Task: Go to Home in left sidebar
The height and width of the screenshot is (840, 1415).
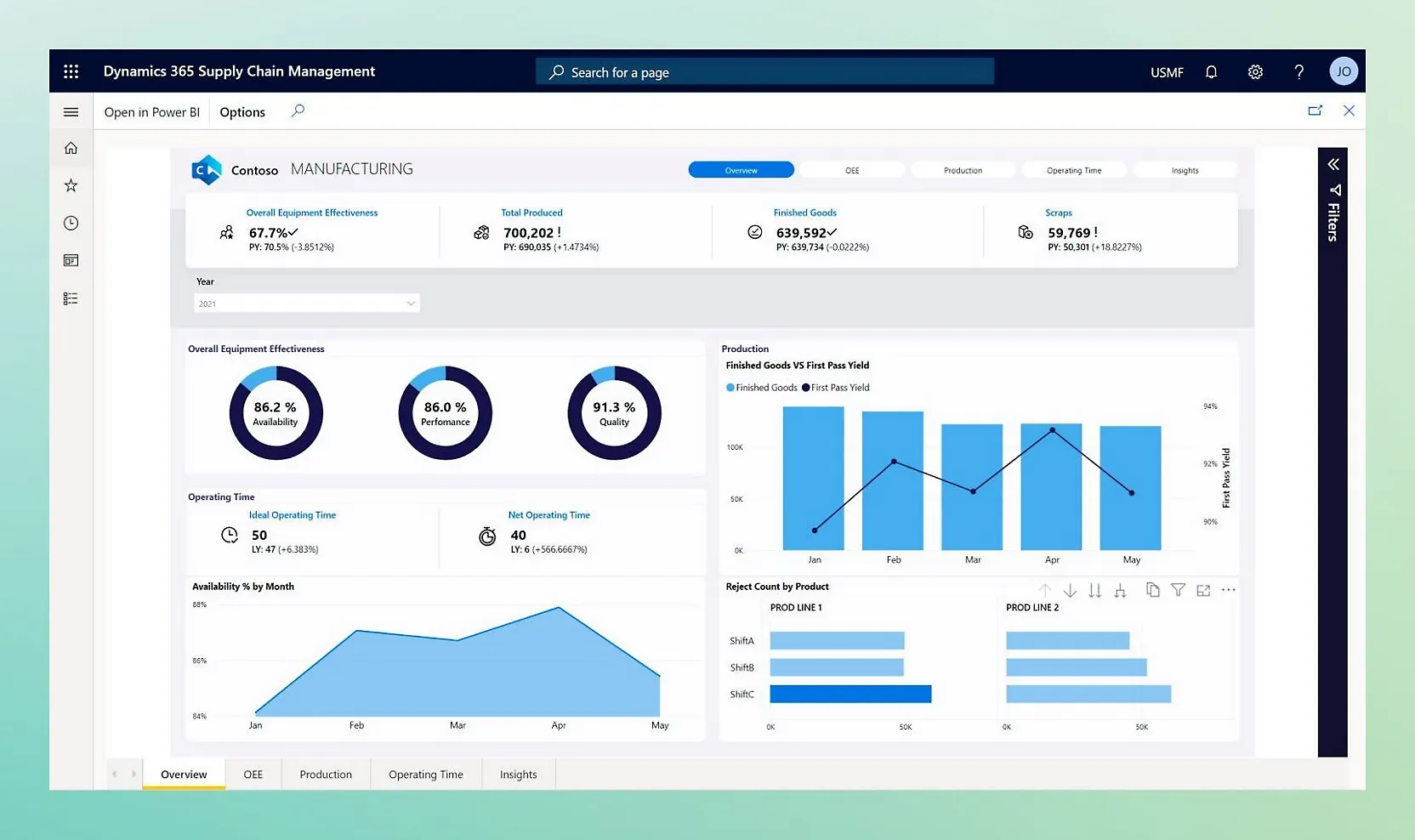Action: pyautogui.click(x=71, y=148)
